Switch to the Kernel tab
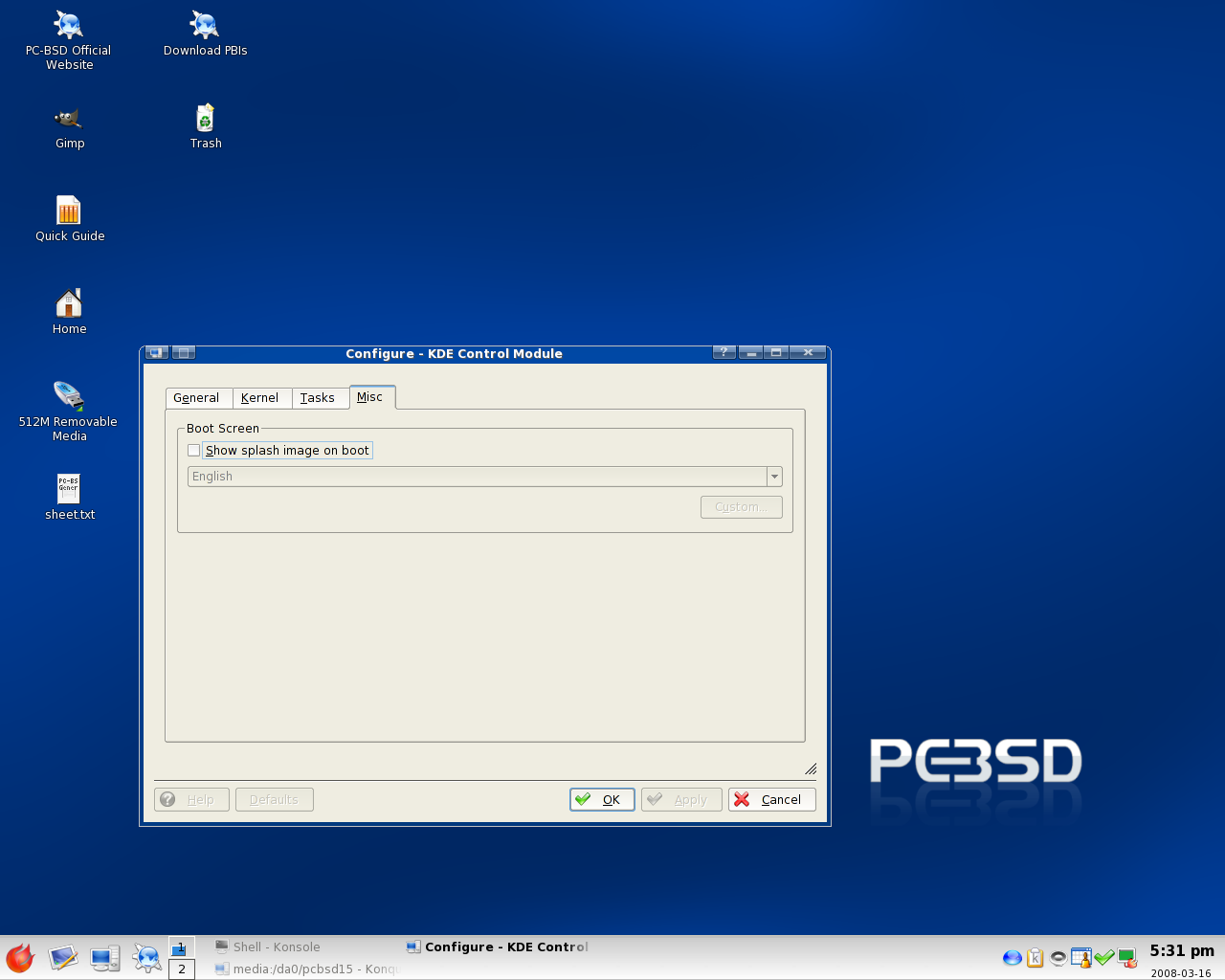 (261, 398)
